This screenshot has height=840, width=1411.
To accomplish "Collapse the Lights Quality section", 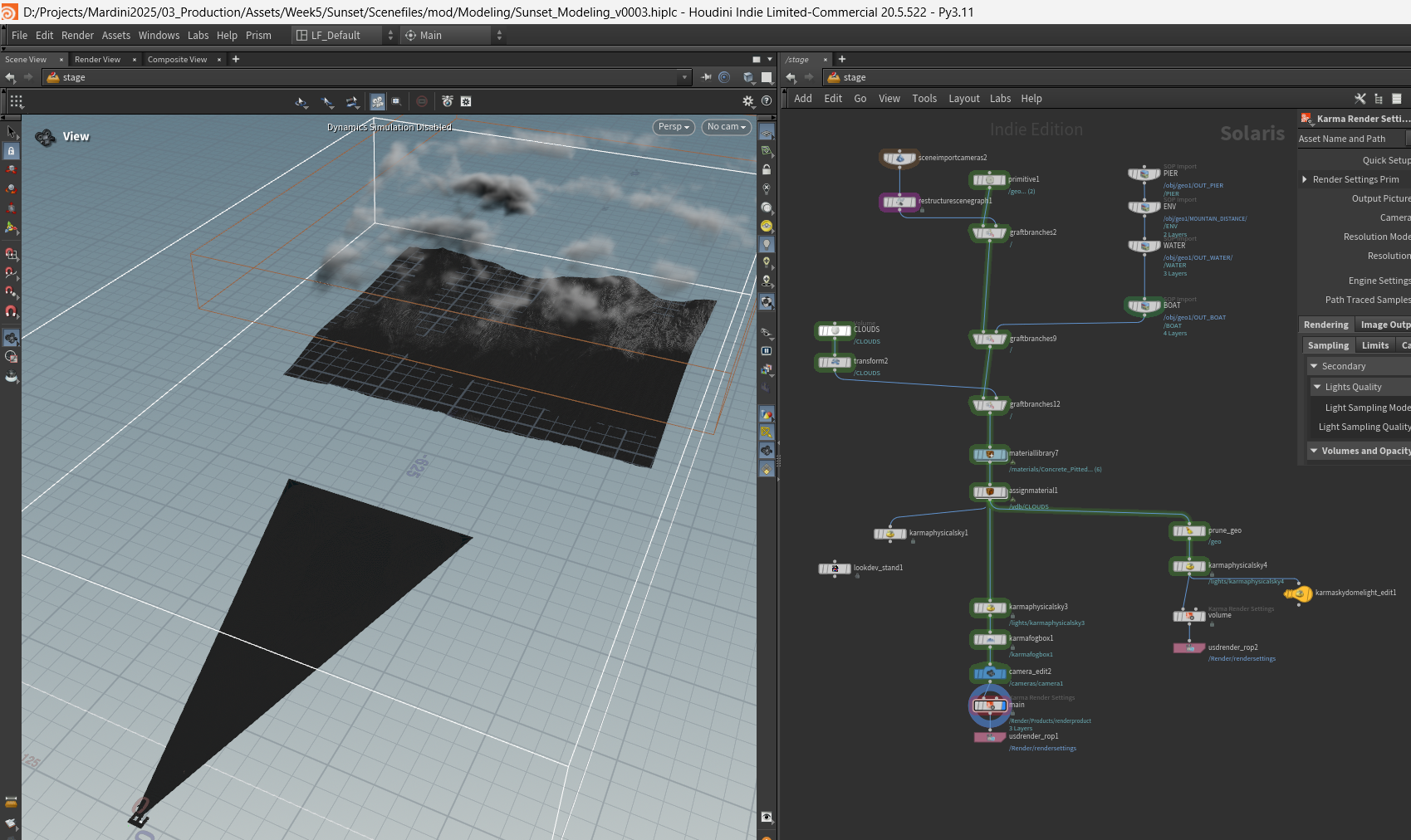I will [1317, 387].
